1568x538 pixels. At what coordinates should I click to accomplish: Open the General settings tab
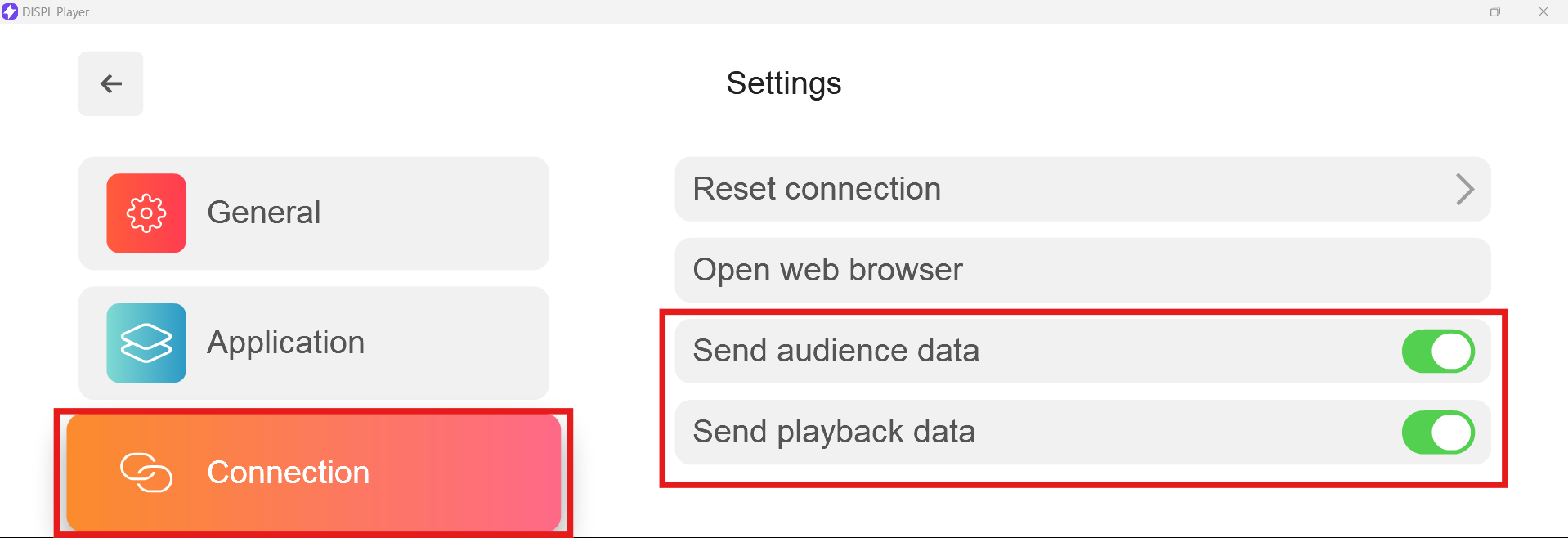[314, 213]
